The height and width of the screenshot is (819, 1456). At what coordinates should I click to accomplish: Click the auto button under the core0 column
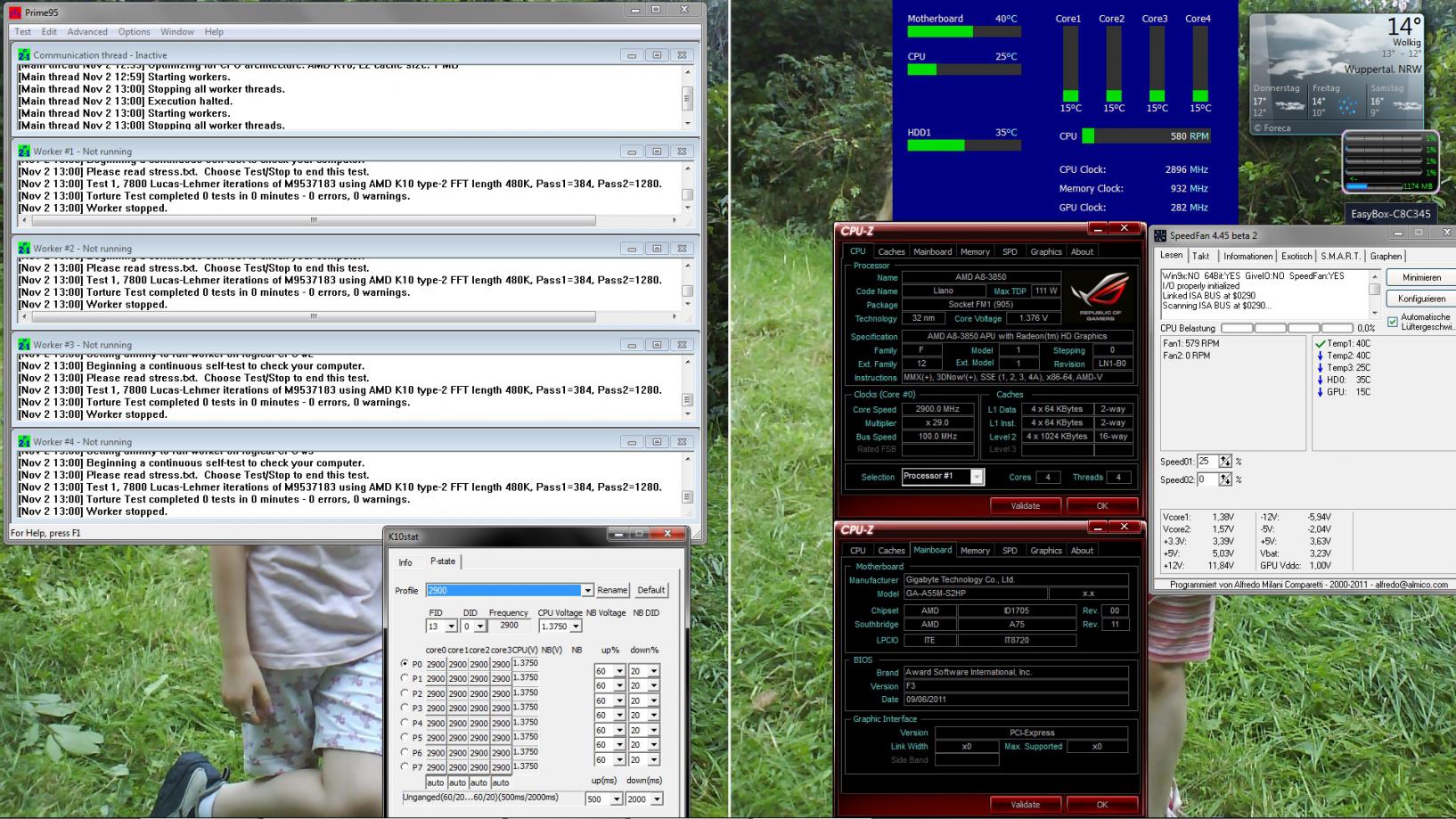[x=436, y=782]
